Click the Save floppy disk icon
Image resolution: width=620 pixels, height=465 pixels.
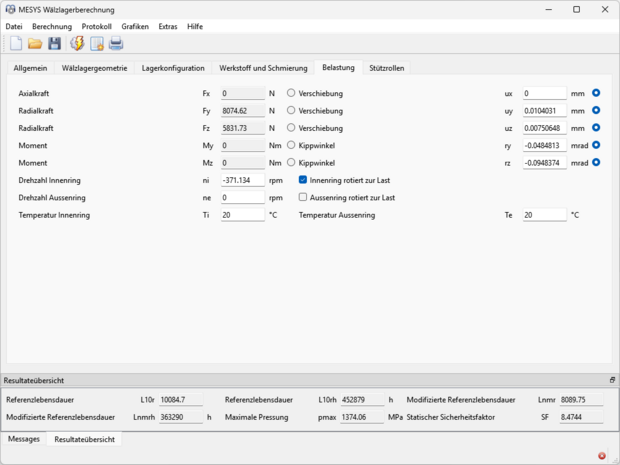(54, 43)
